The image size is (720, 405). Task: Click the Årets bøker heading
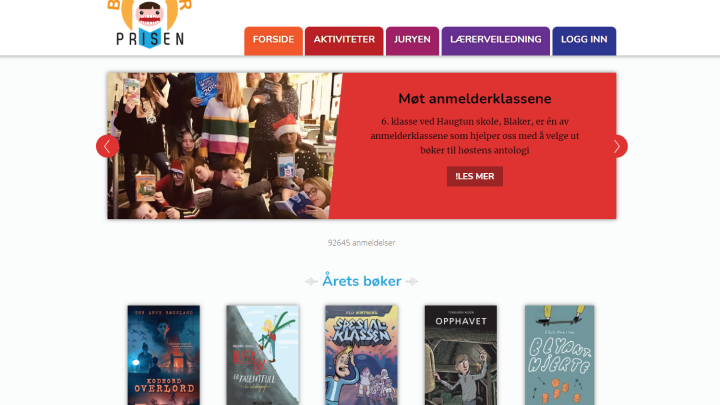[362, 281]
